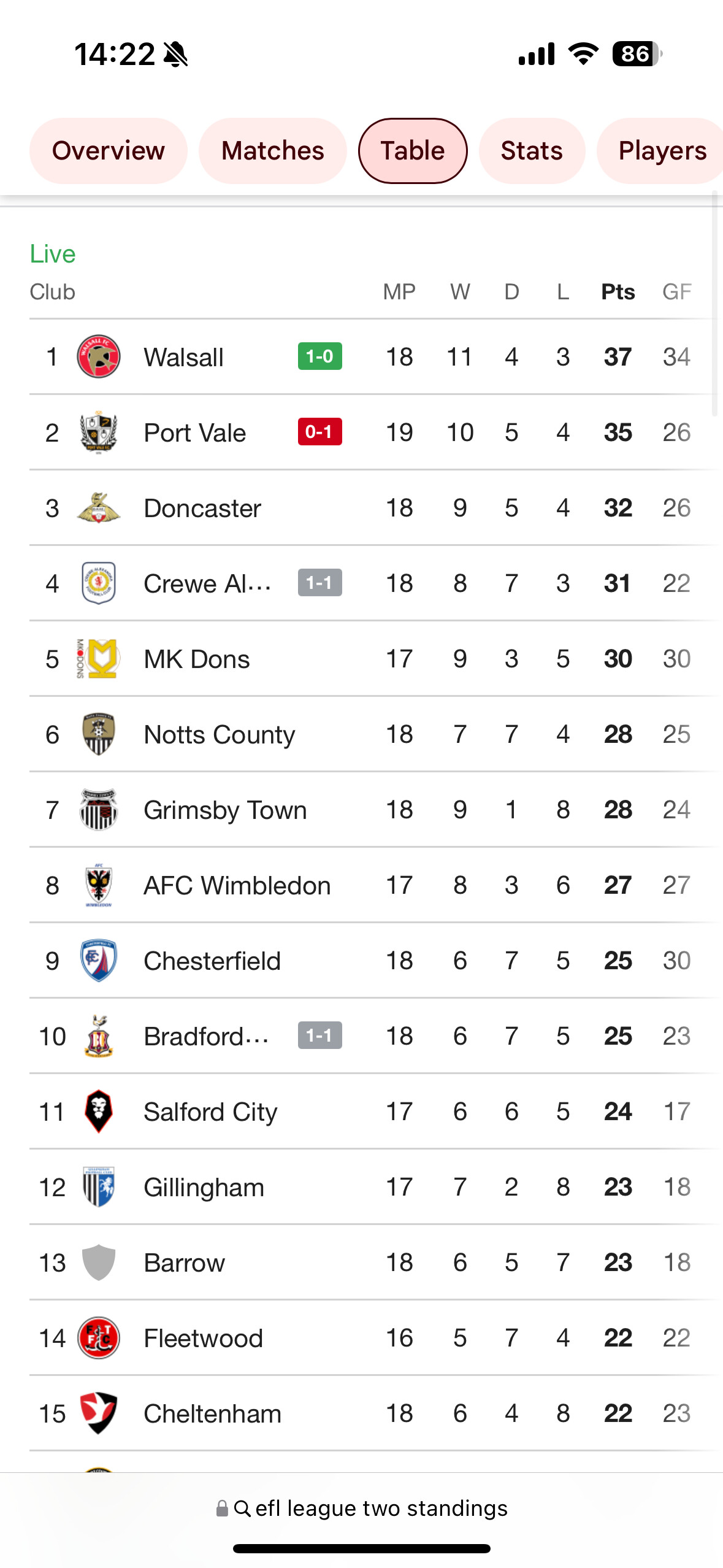Click the page scrollbar at right edge

[714, 304]
